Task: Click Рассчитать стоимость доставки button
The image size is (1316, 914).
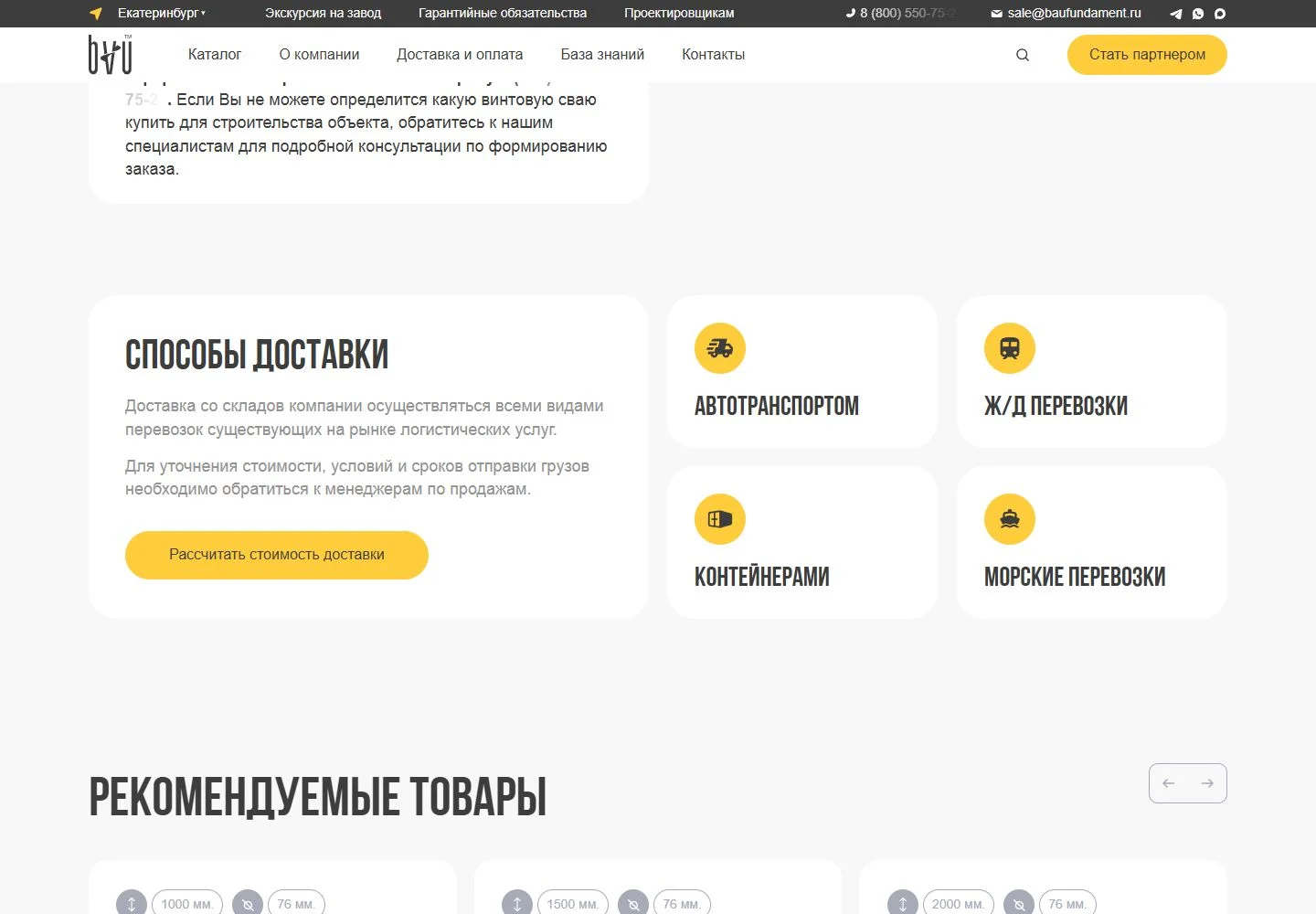Action: (x=277, y=555)
